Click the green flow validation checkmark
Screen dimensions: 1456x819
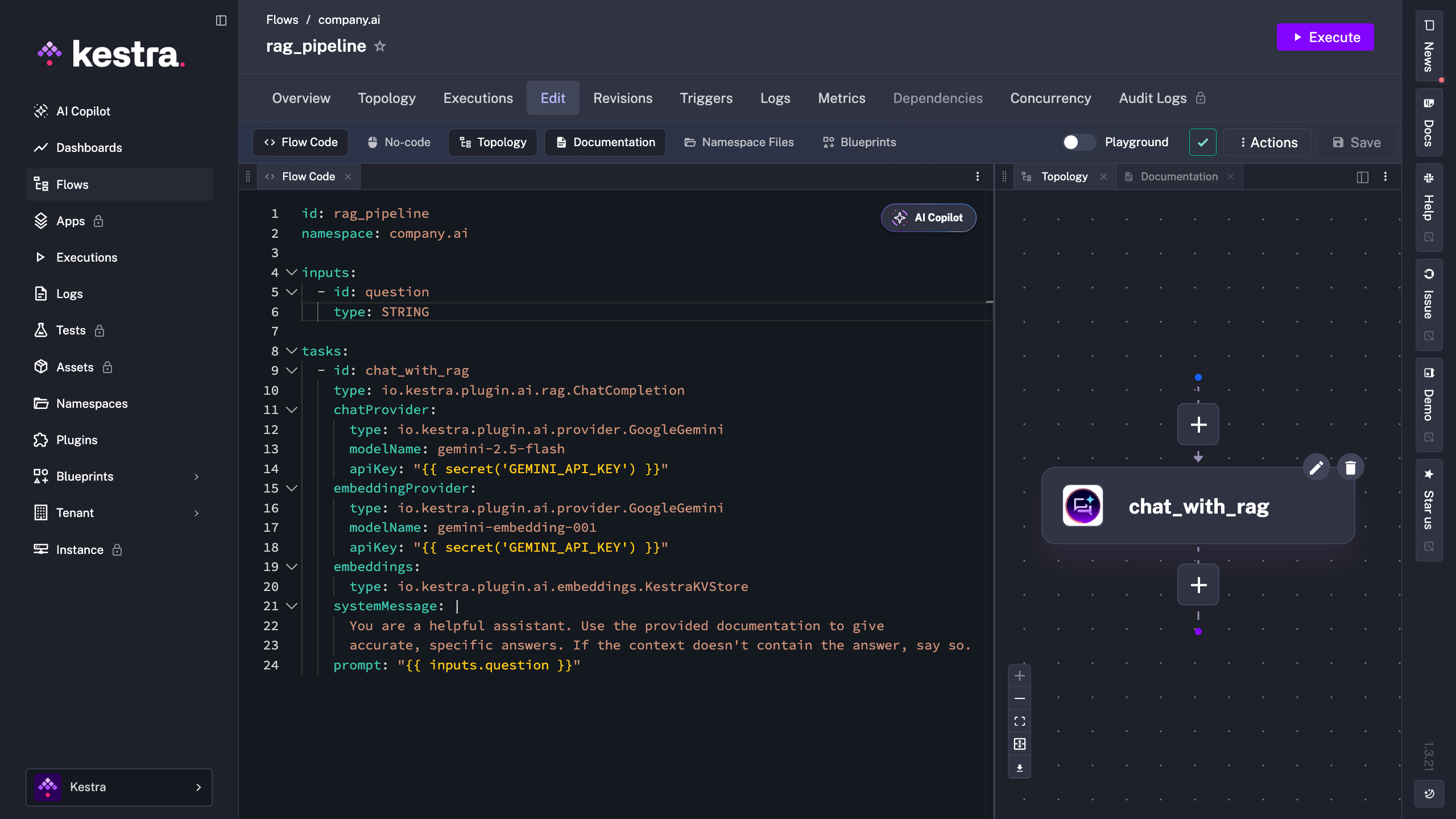tap(1202, 142)
